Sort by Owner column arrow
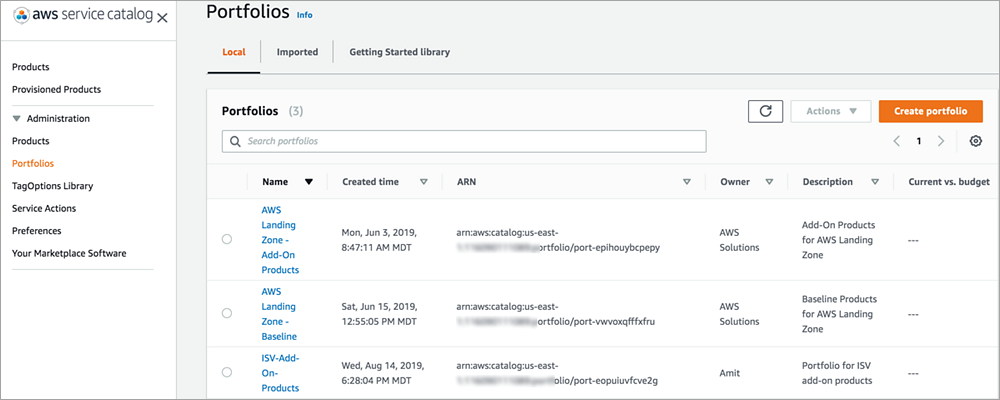 (x=769, y=182)
